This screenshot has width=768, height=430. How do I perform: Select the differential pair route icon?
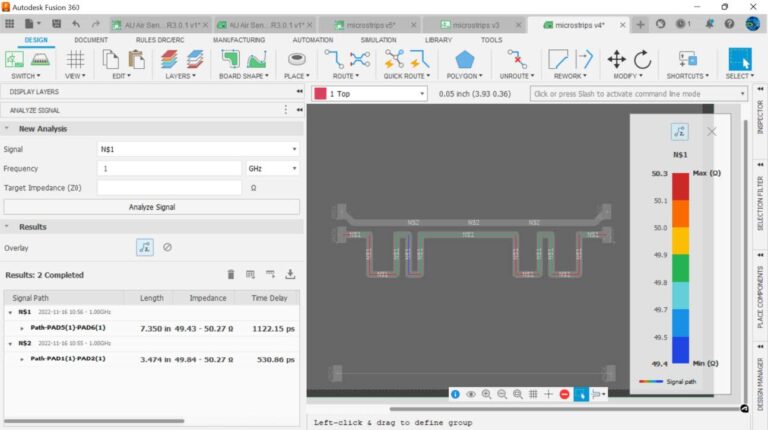pyautogui.click(x=360, y=59)
